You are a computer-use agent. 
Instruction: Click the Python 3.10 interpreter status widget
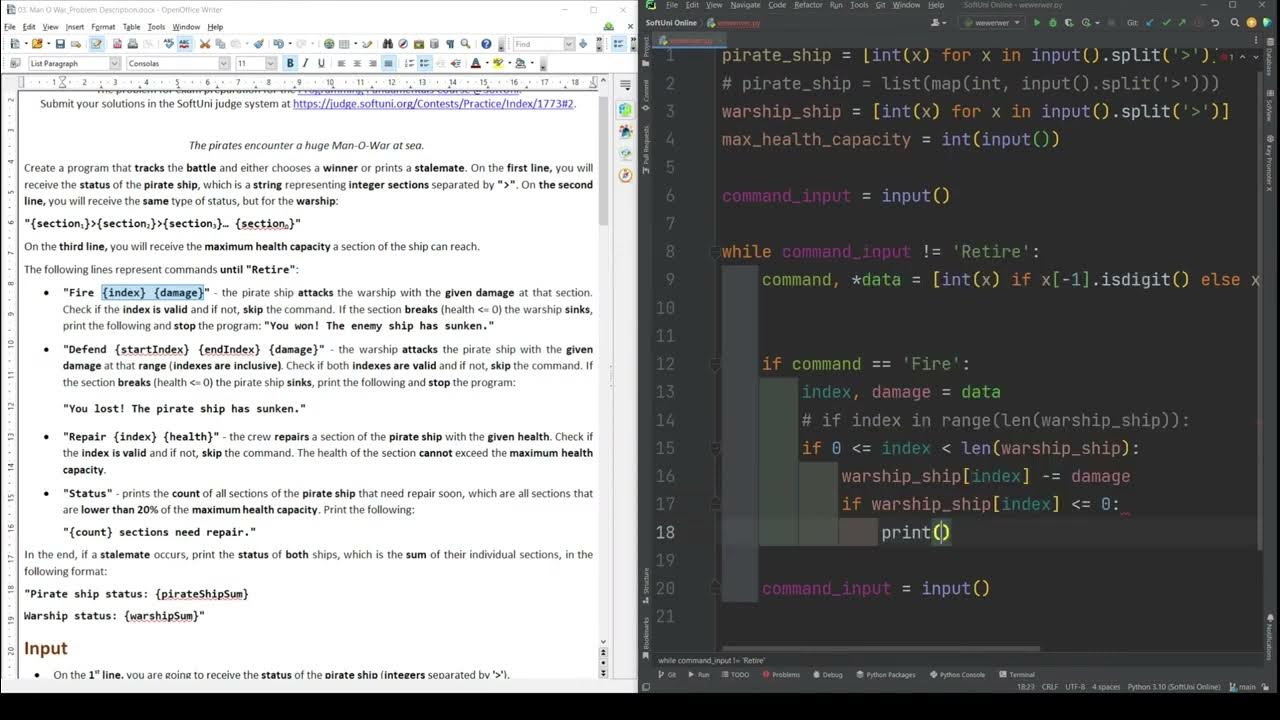1174,687
